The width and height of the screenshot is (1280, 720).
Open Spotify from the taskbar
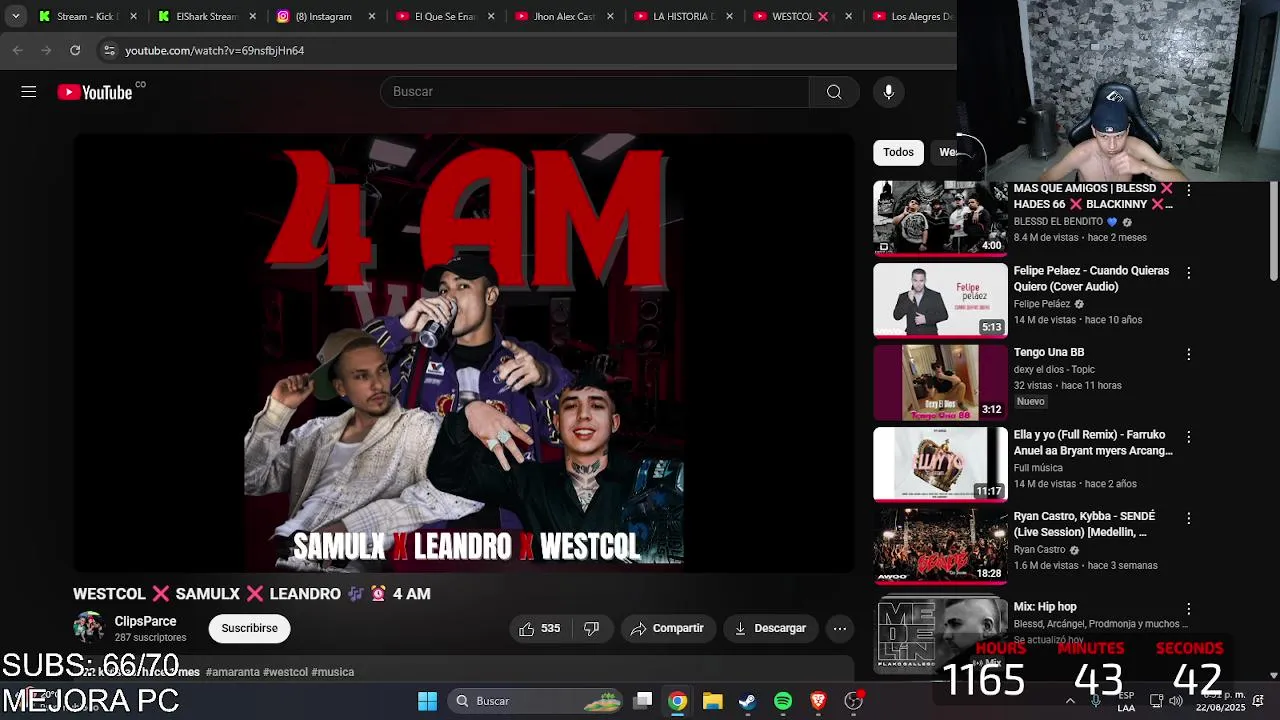(x=783, y=701)
